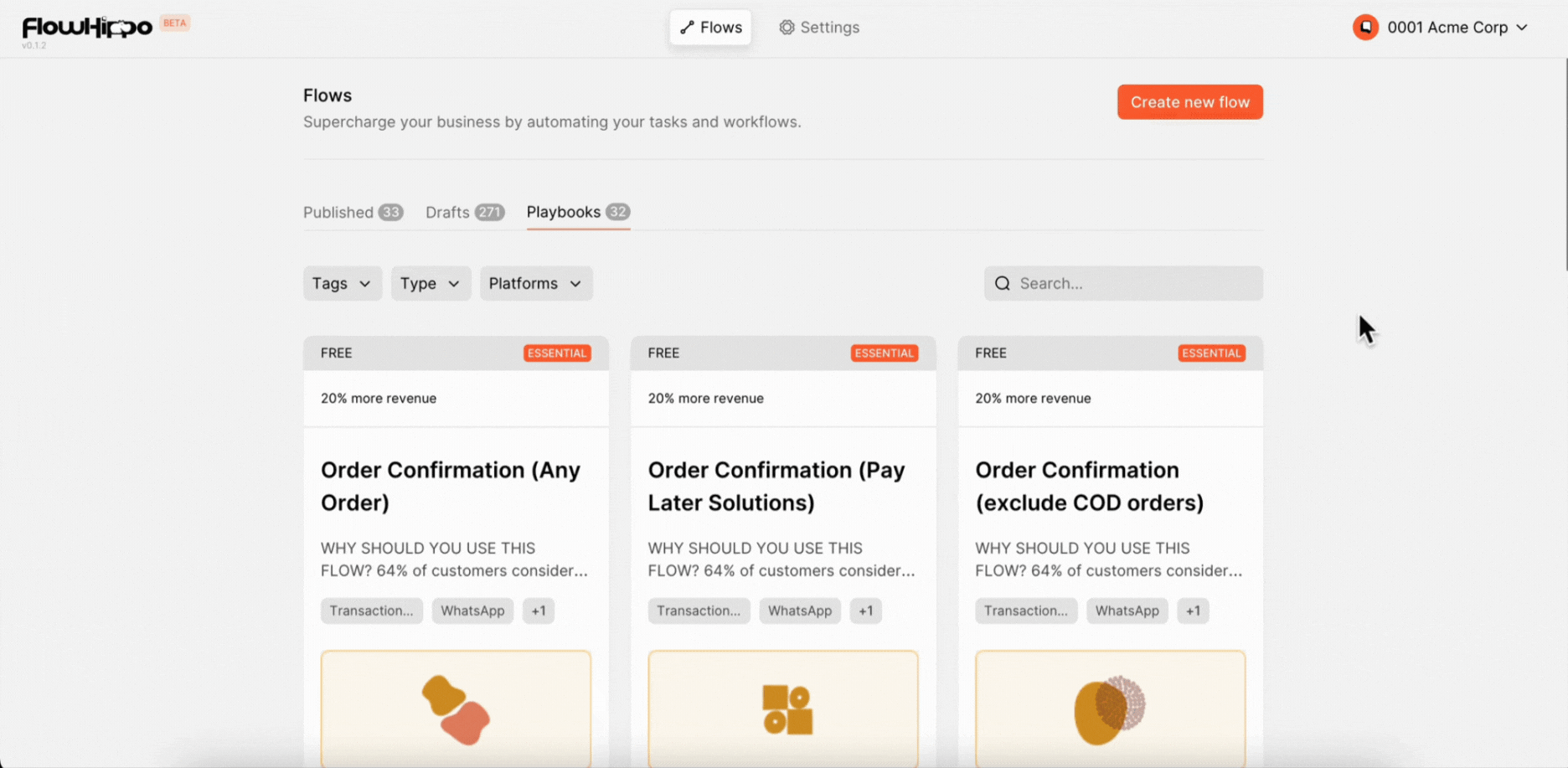Click ESSENTIAL badge on exclude COD orders card

(x=1211, y=353)
